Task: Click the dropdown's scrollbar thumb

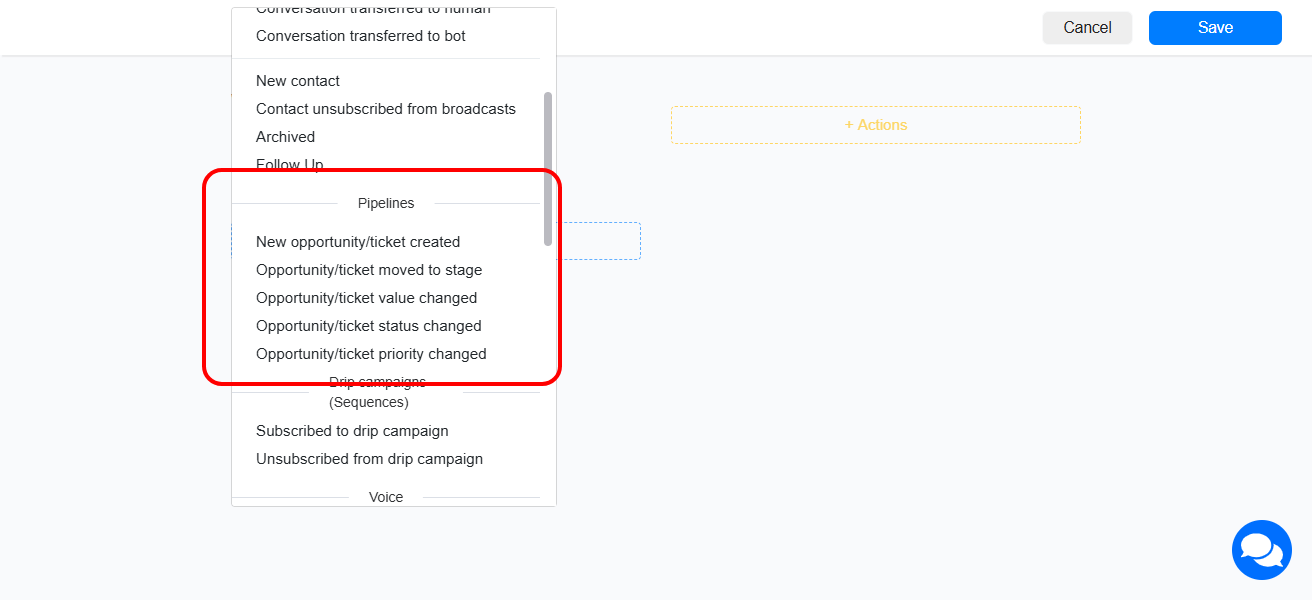Action: click(547, 168)
